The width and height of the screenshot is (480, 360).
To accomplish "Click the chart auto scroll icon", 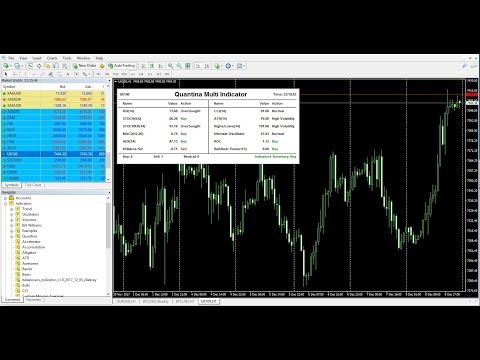I will pos(198,66).
